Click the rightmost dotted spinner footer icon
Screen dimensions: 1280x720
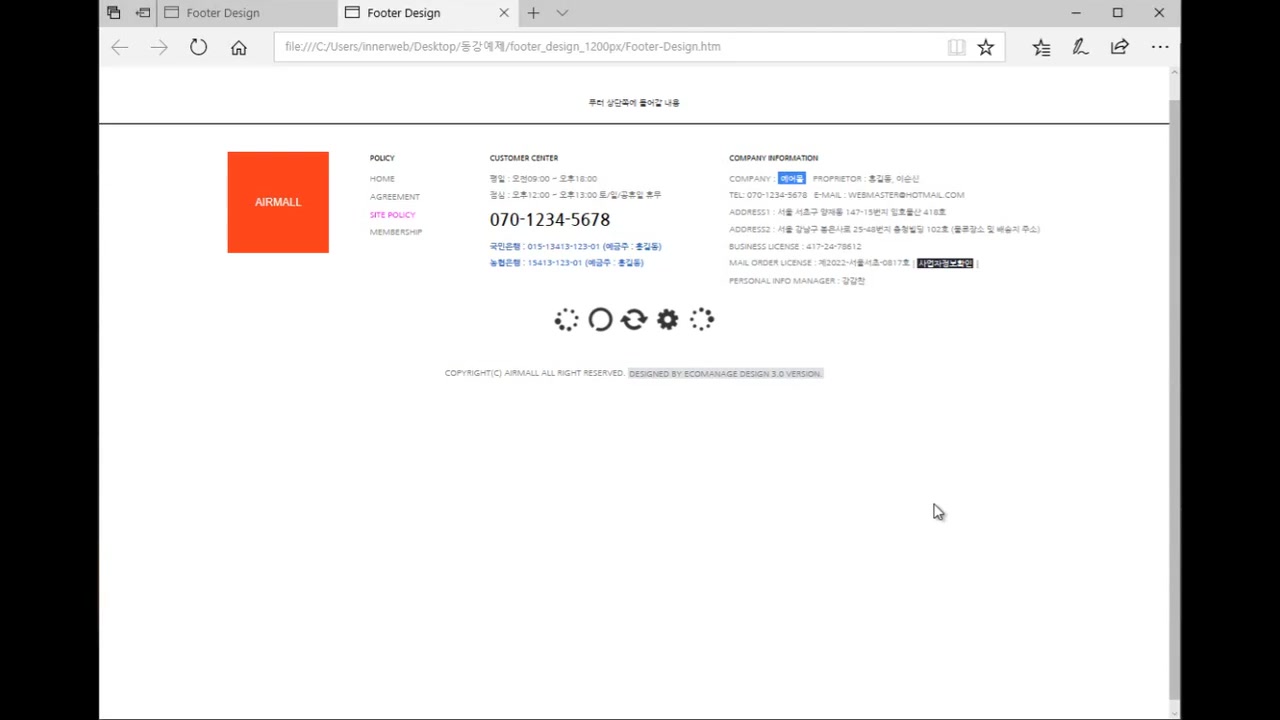pos(701,319)
